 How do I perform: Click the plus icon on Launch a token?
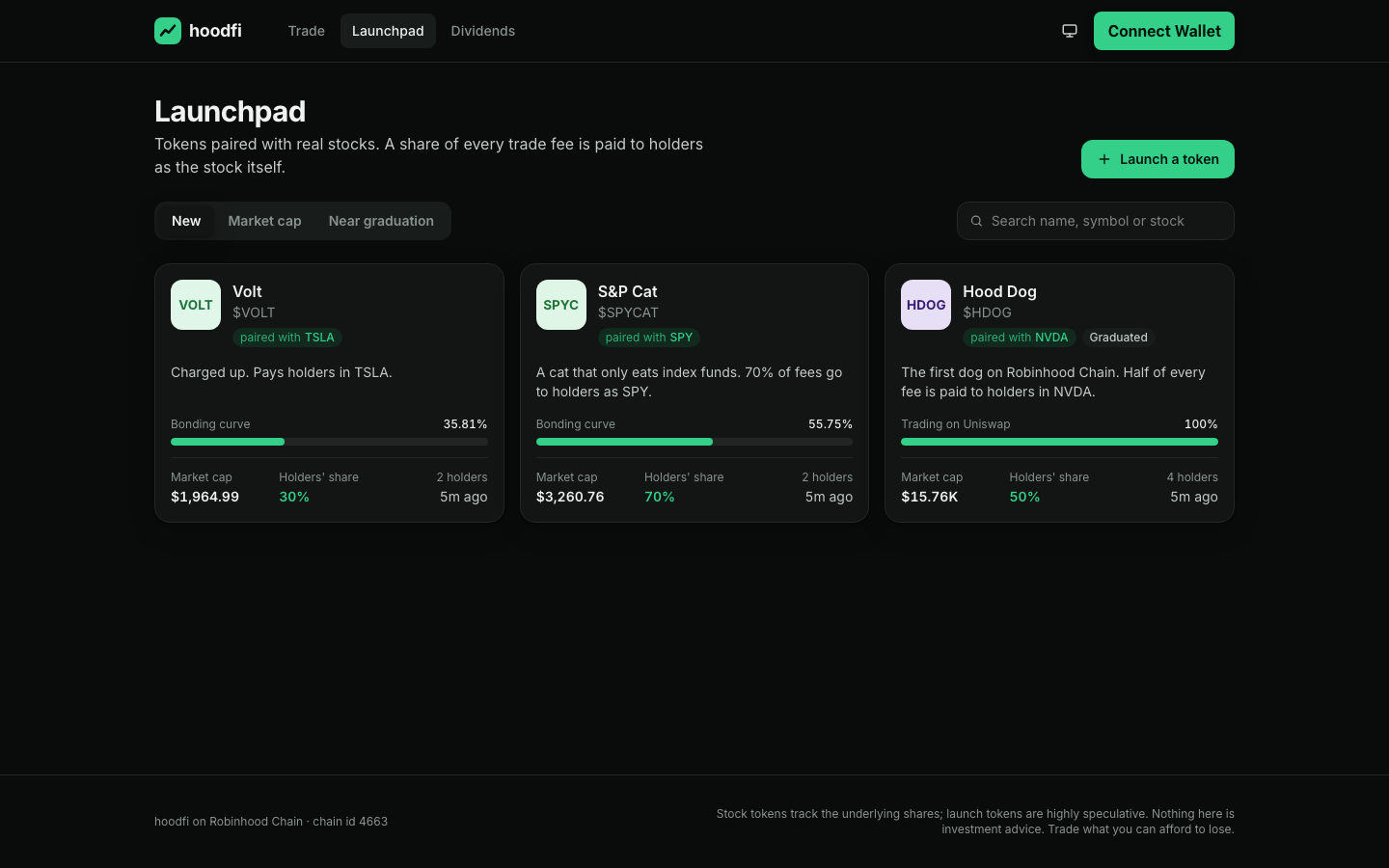click(x=1104, y=159)
